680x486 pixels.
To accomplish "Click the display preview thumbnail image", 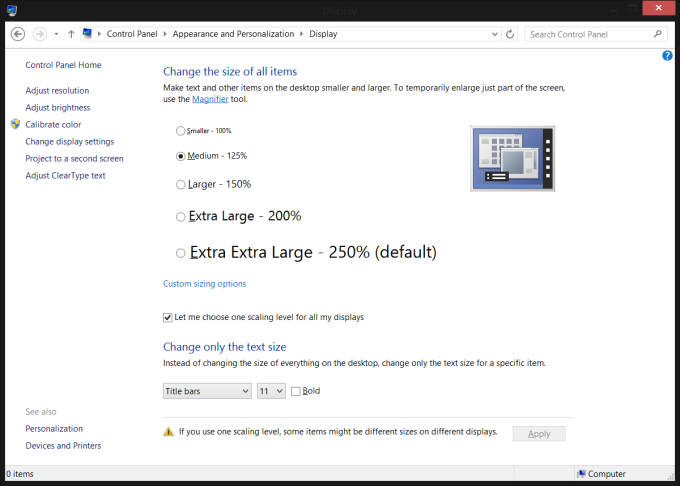I will [513, 159].
